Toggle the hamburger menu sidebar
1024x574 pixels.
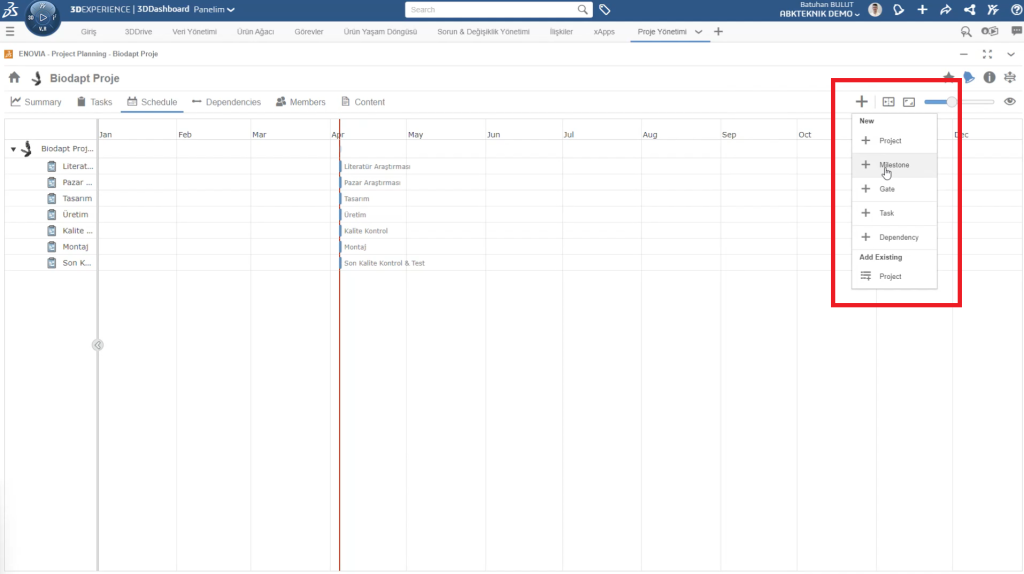[10, 32]
